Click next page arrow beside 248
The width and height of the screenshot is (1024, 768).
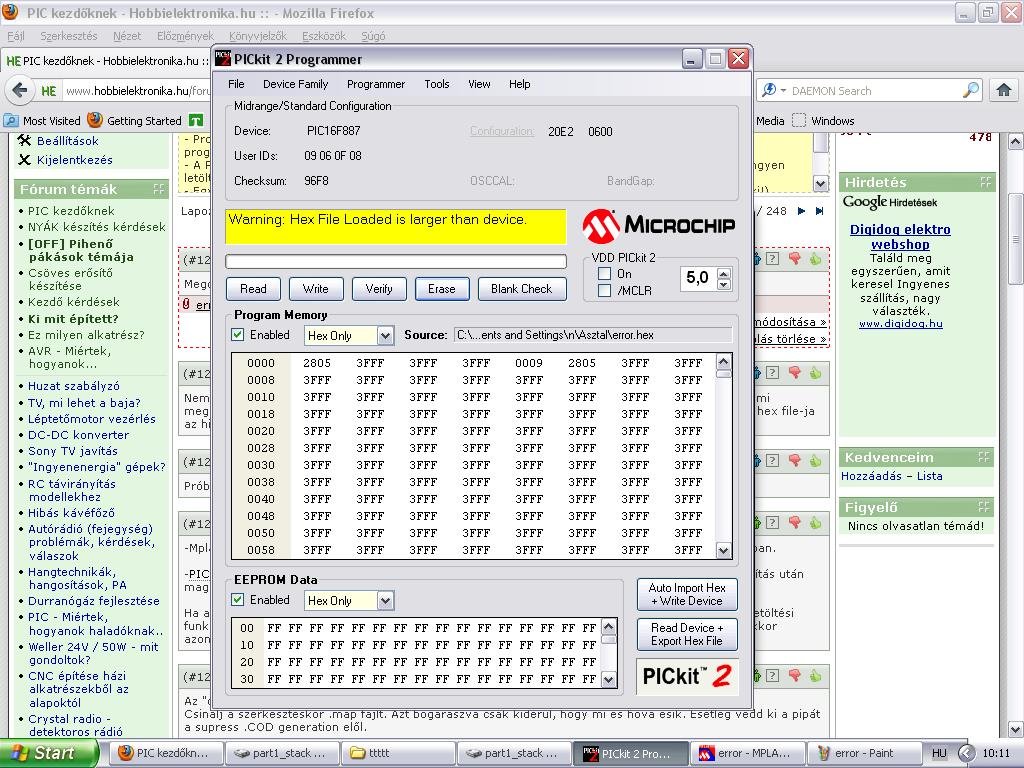(x=801, y=211)
